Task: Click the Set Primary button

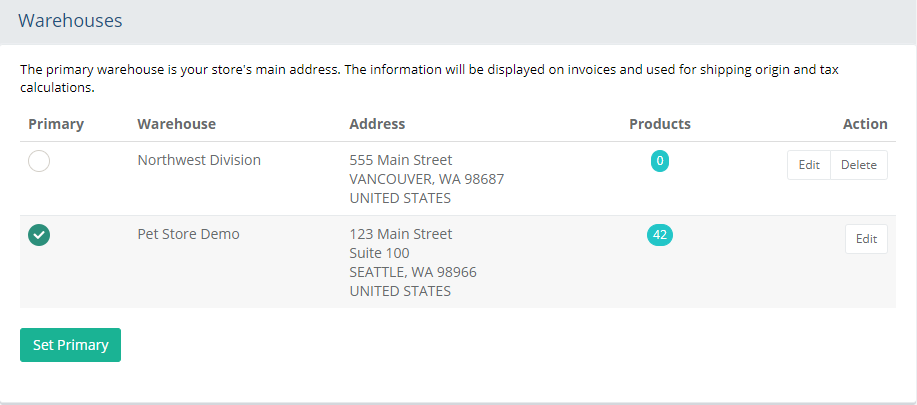Action: pos(70,345)
